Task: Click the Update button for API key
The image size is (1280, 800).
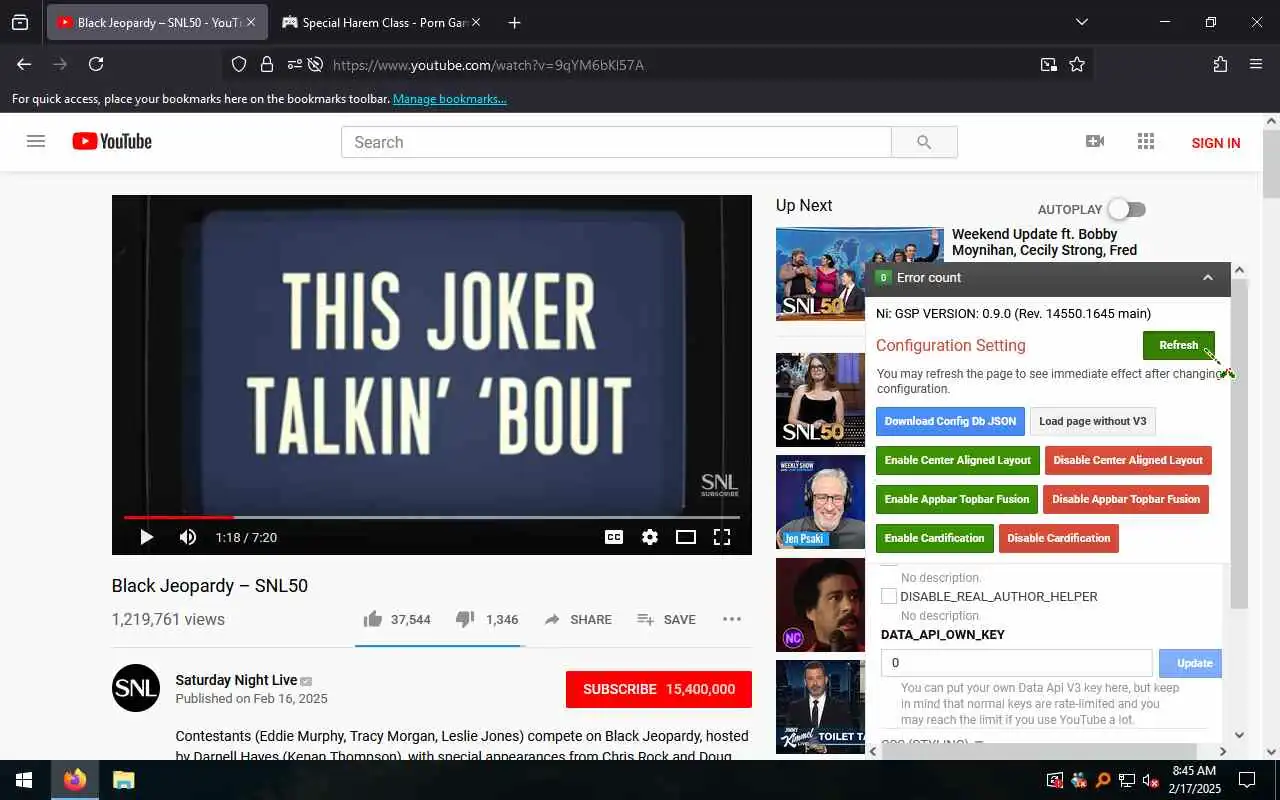Action: click(1191, 663)
